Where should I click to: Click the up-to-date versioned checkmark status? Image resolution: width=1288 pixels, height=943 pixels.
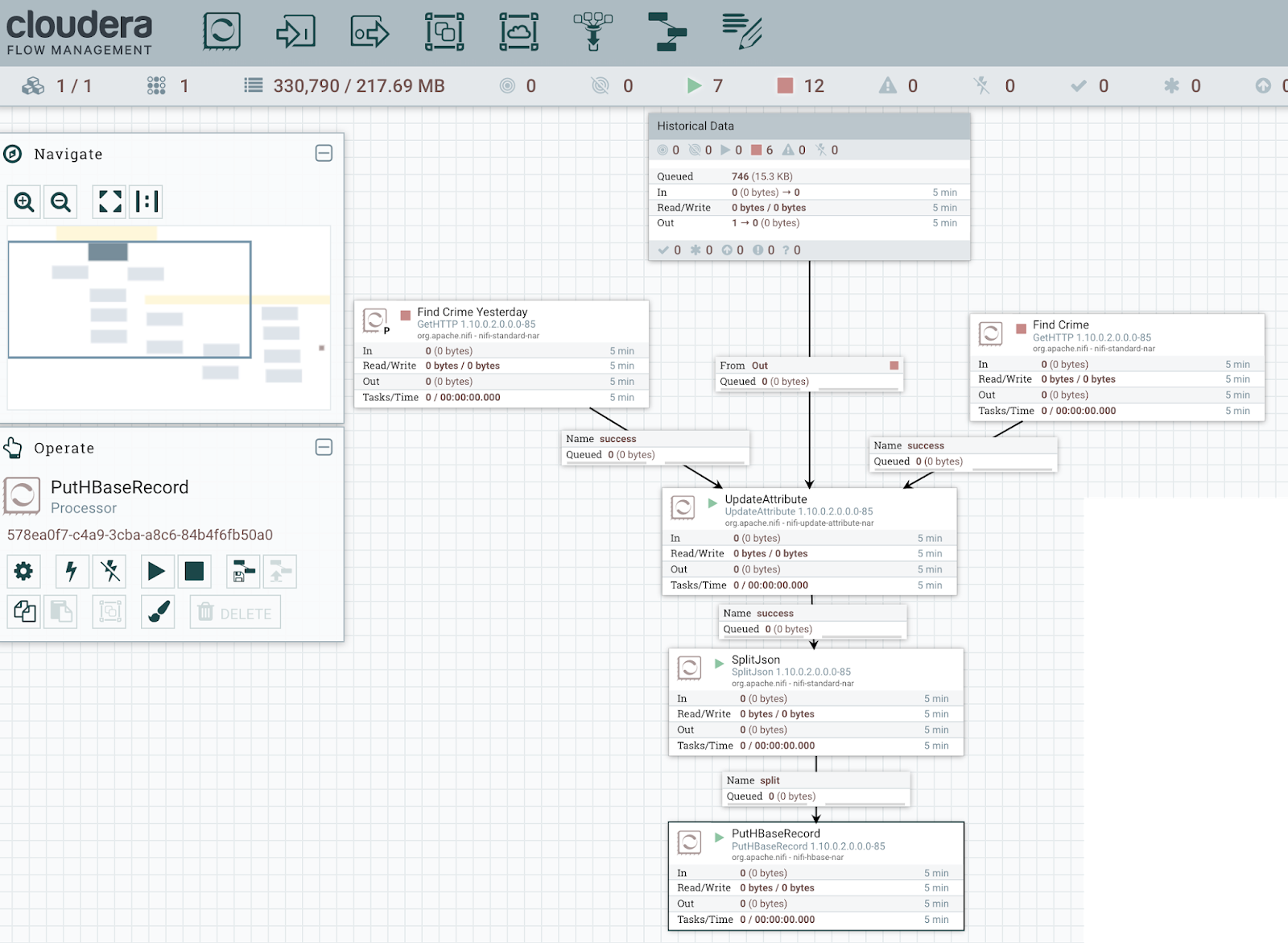tap(1078, 85)
